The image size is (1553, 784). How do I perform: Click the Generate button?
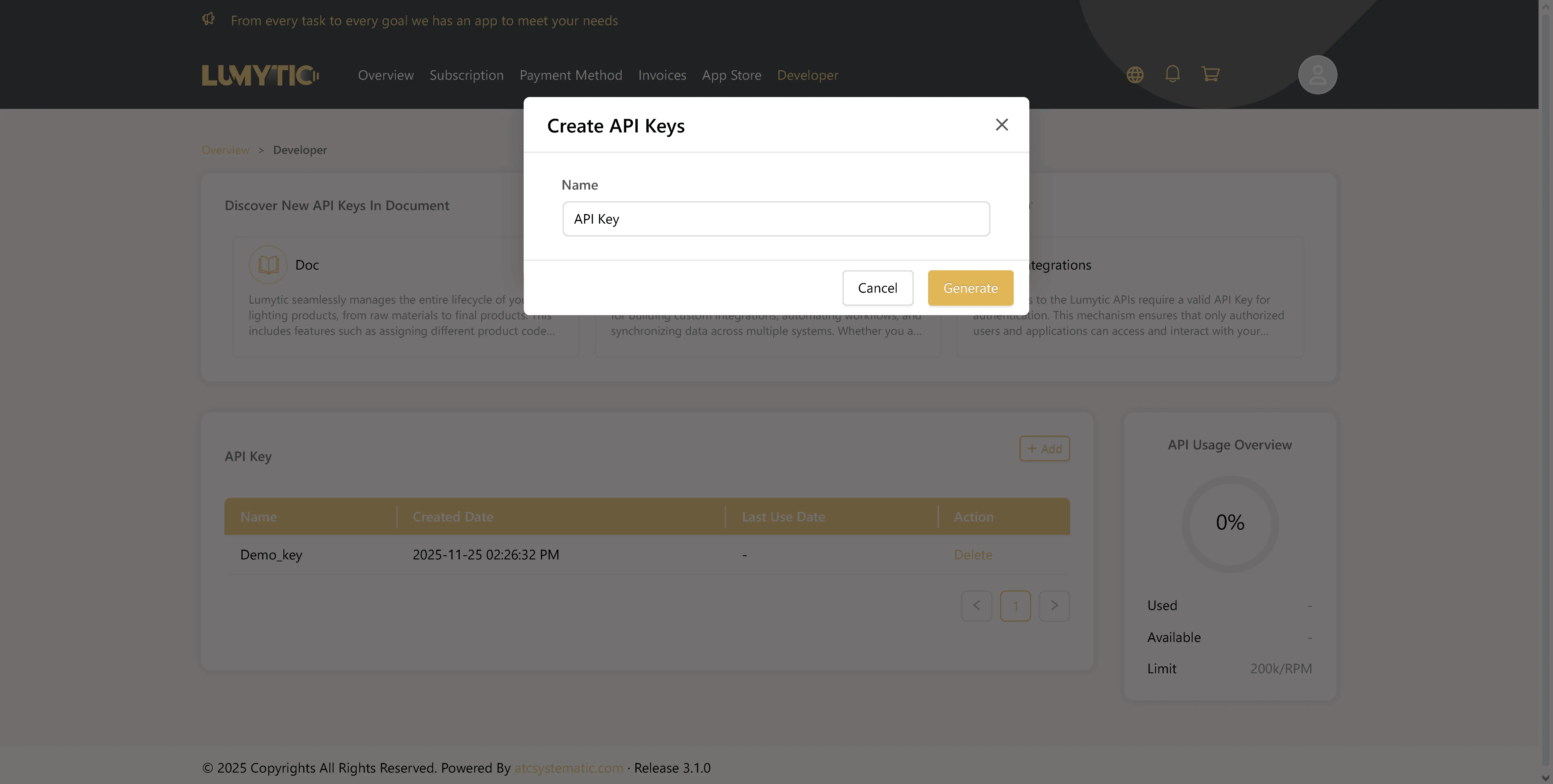(970, 288)
